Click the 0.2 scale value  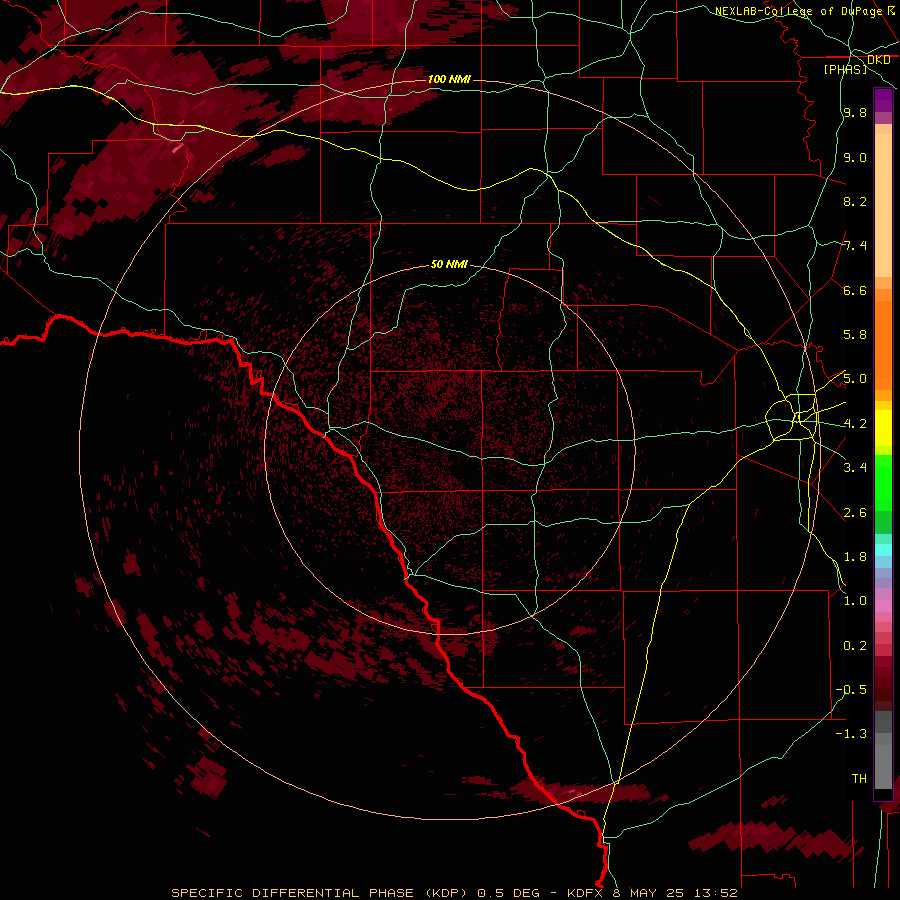pyautogui.click(x=855, y=646)
